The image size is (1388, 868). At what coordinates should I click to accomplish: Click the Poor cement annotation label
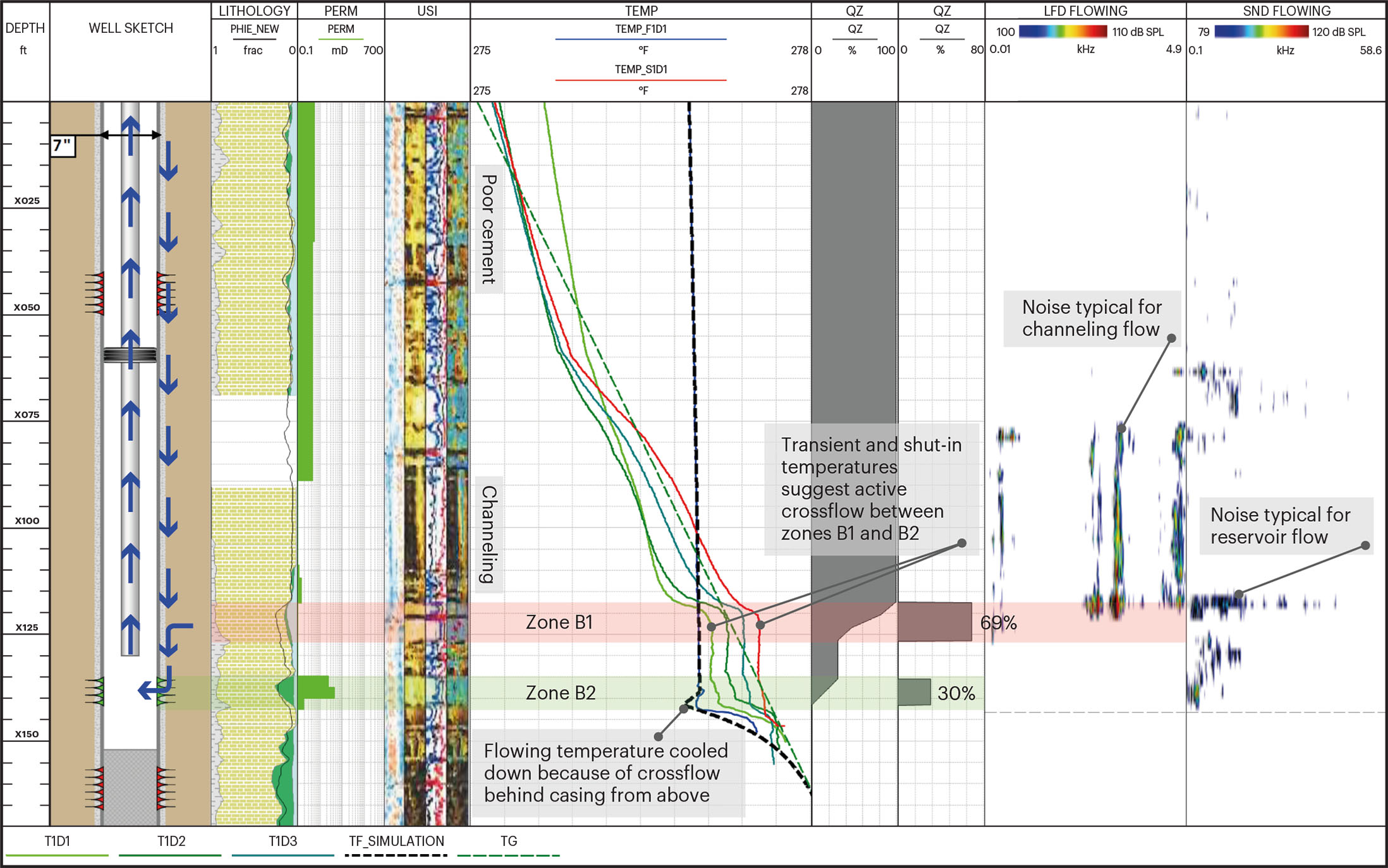(x=489, y=229)
